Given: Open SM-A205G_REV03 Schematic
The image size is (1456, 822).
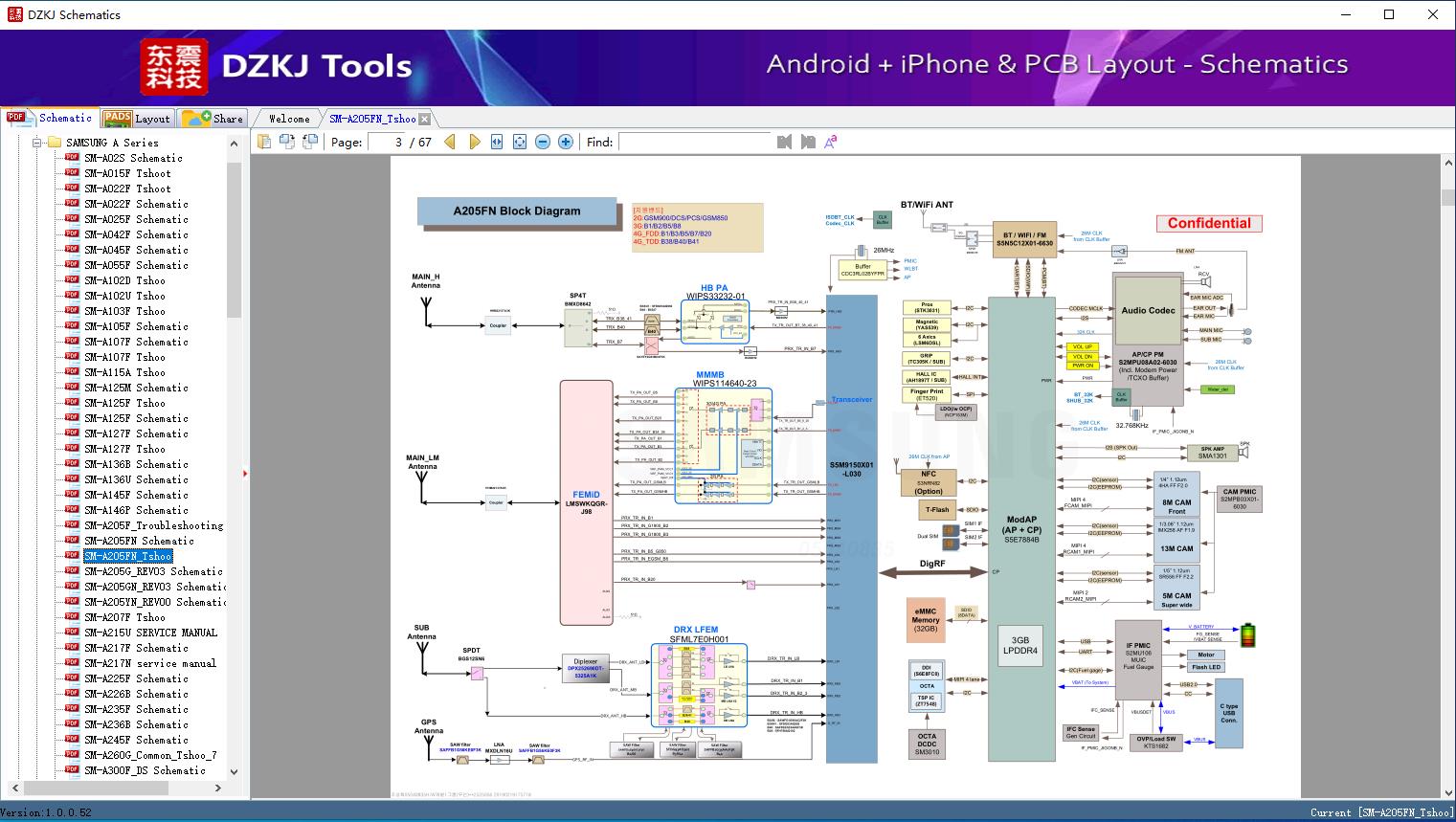Looking at the screenshot, I should (153, 571).
